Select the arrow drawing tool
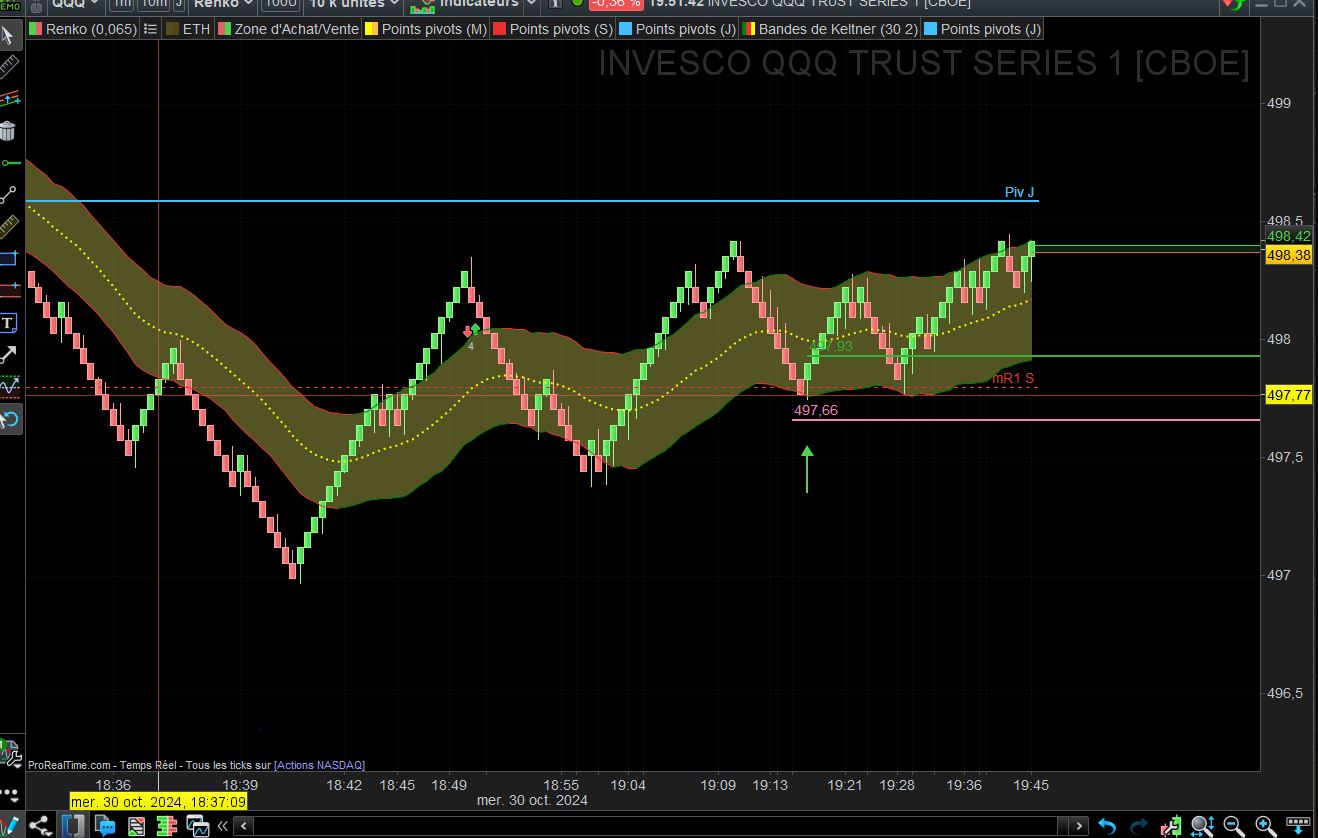Screen dimensions: 1318x838 pos(9,354)
